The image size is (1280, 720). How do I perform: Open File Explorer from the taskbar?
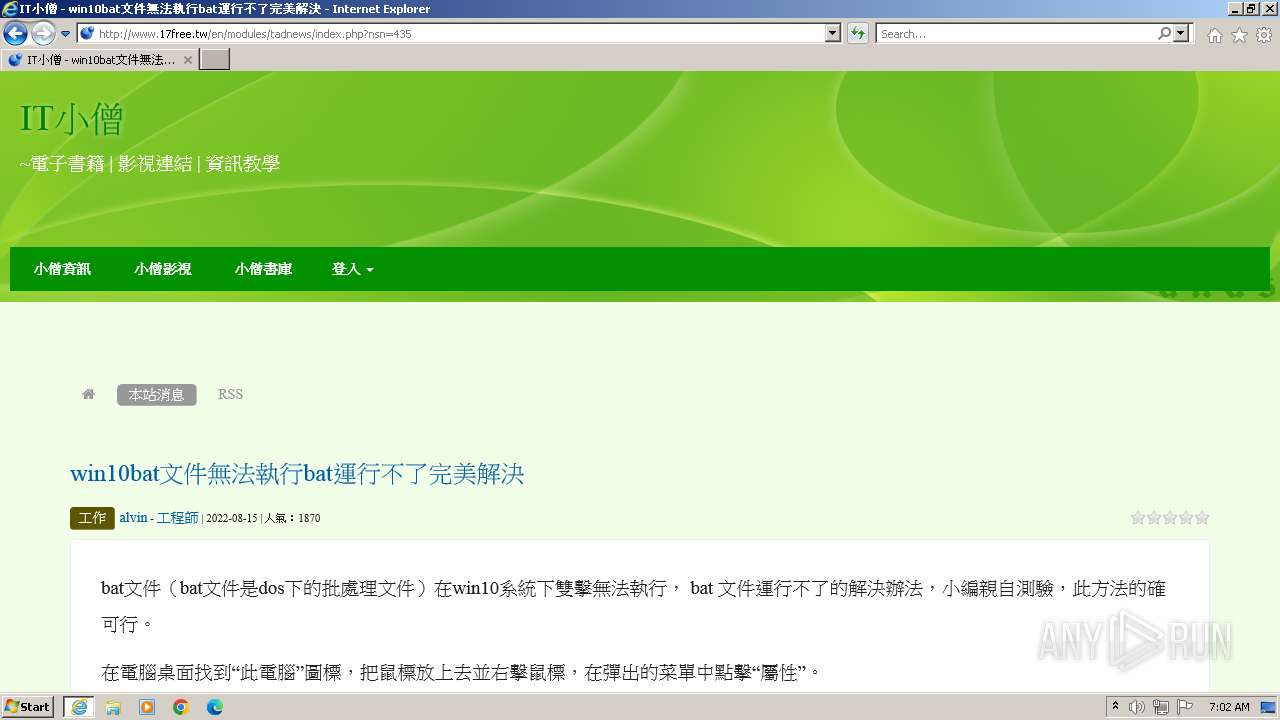pyautogui.click(x=113, y=707)
